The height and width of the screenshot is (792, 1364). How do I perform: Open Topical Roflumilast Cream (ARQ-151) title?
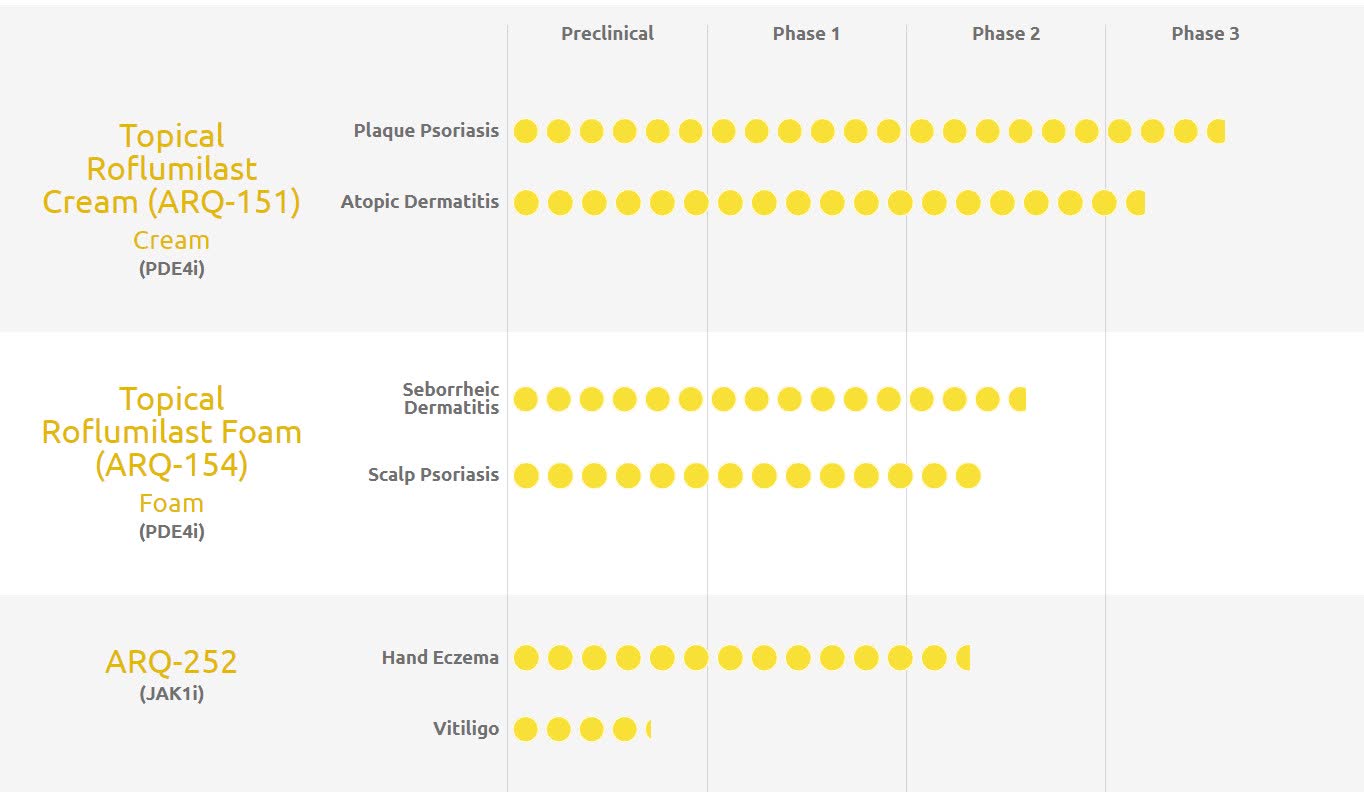point(171,169)
